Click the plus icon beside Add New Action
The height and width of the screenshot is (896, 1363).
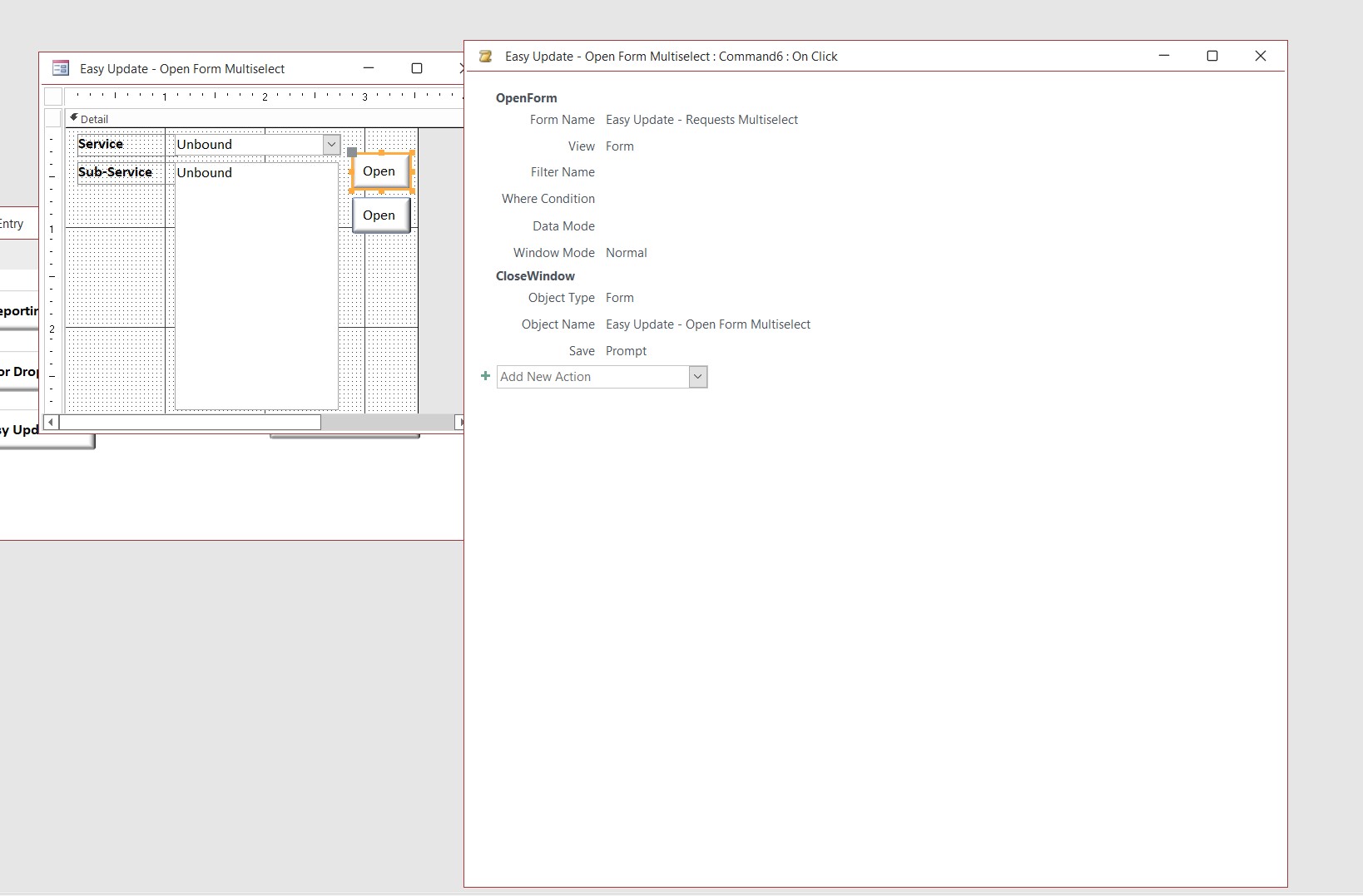coord(485,376)
